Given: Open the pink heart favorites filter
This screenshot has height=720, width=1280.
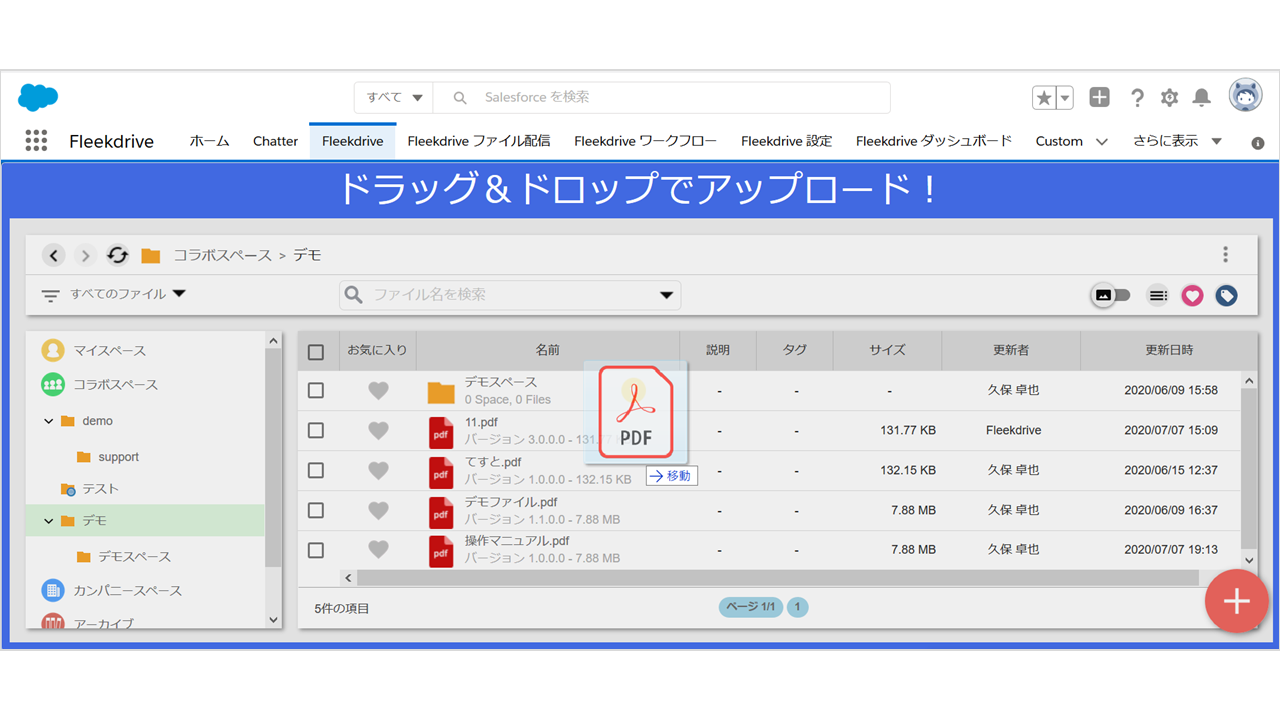Looking at the screenshot, I should (x=1192, y=295).
